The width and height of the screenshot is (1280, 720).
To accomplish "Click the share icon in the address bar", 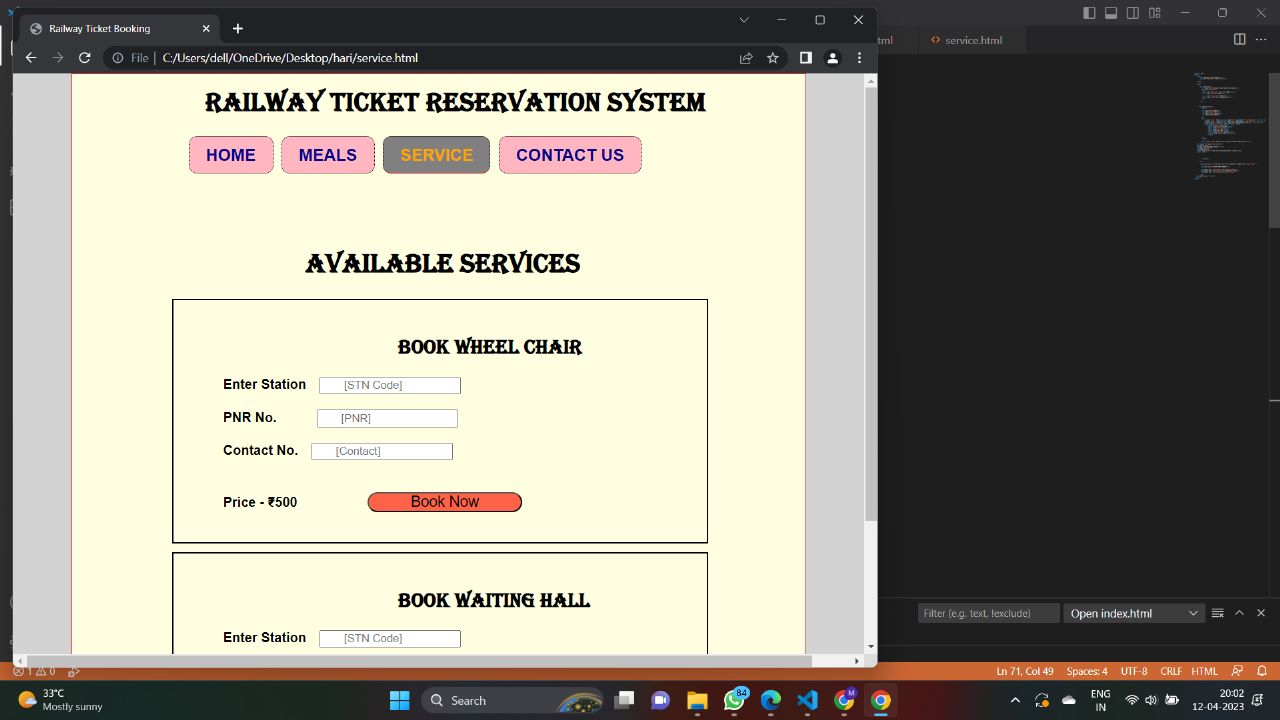I will 746,57.
